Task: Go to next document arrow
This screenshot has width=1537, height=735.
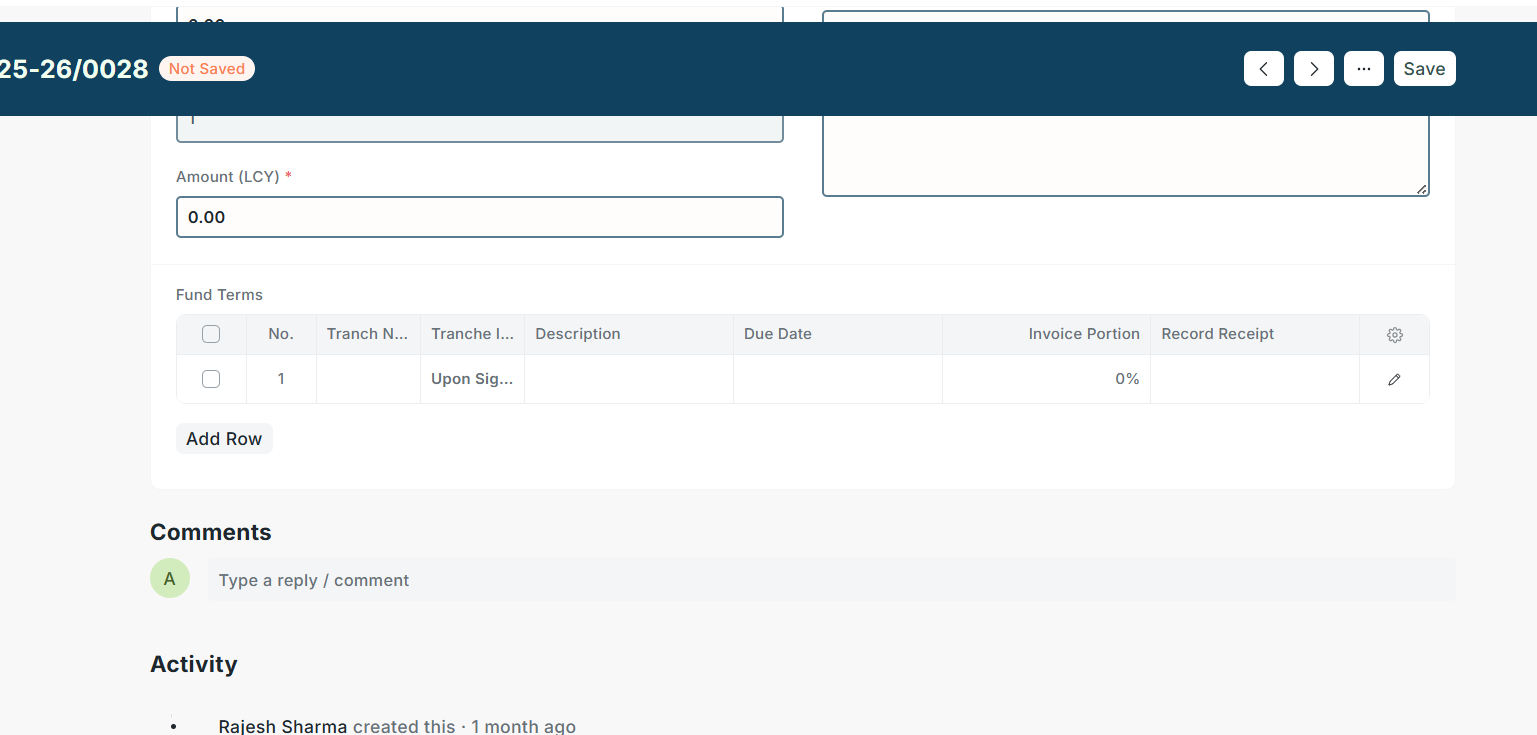Action: 1313,69
